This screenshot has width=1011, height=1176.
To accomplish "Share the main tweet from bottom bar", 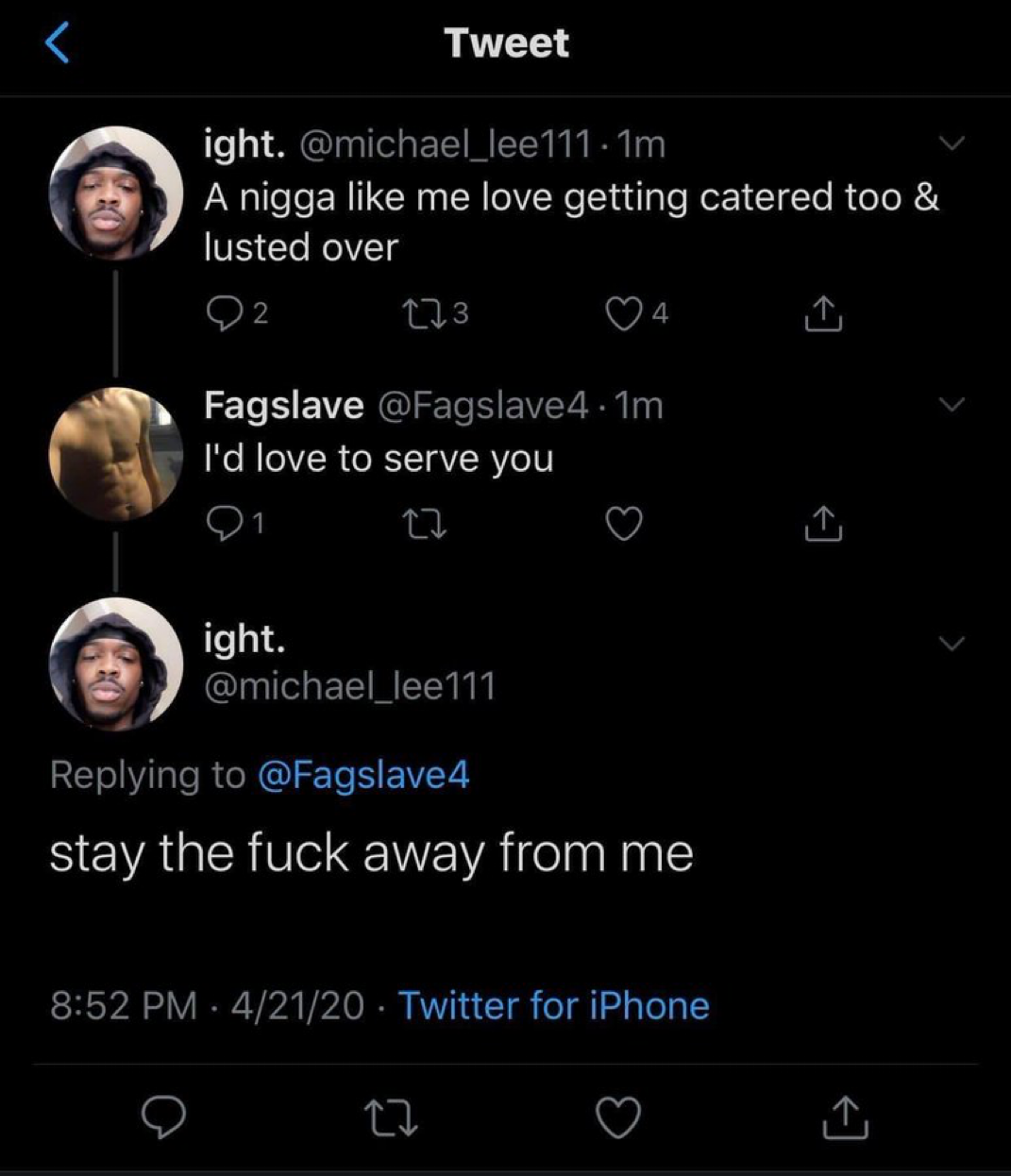I will (845, 1117).
